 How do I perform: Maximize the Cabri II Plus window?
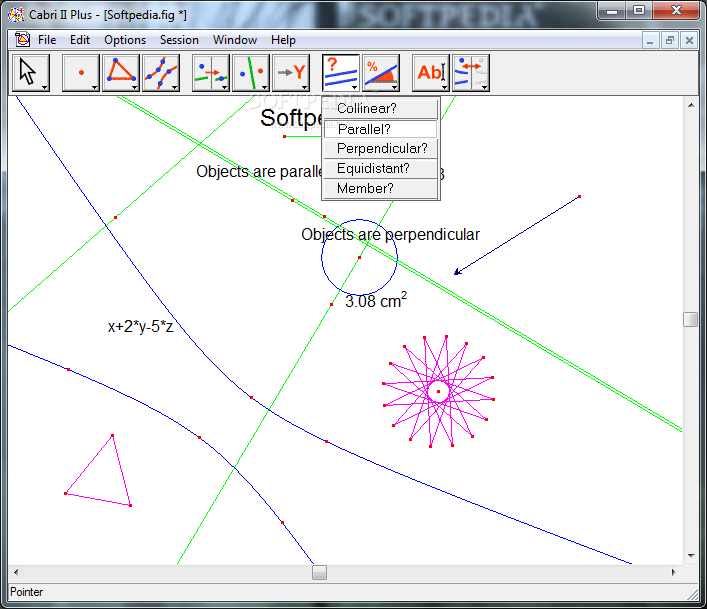click(x=639, y=10)
